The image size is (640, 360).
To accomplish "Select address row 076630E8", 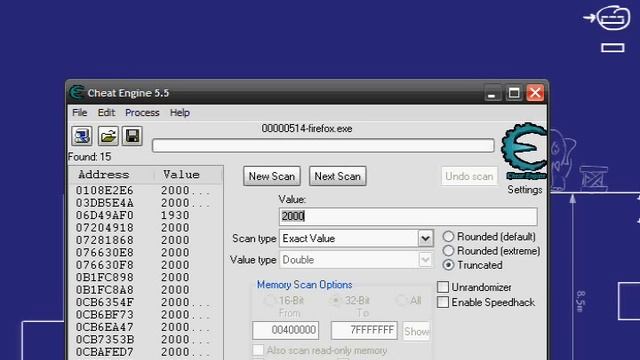I will click(146, 253).
